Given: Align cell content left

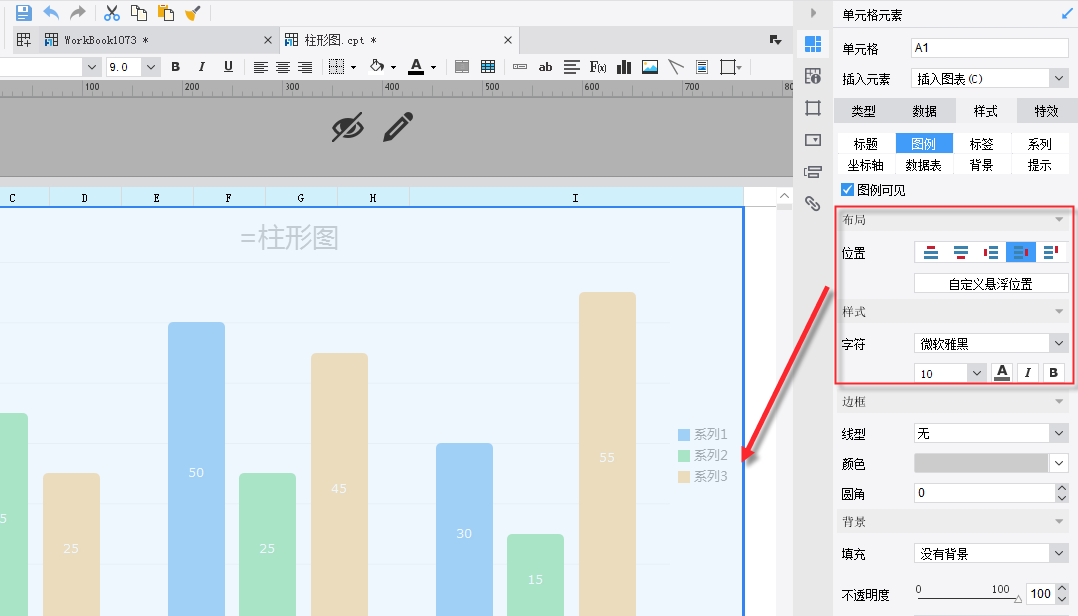Looking at the screenshot, I should [261, 67].
